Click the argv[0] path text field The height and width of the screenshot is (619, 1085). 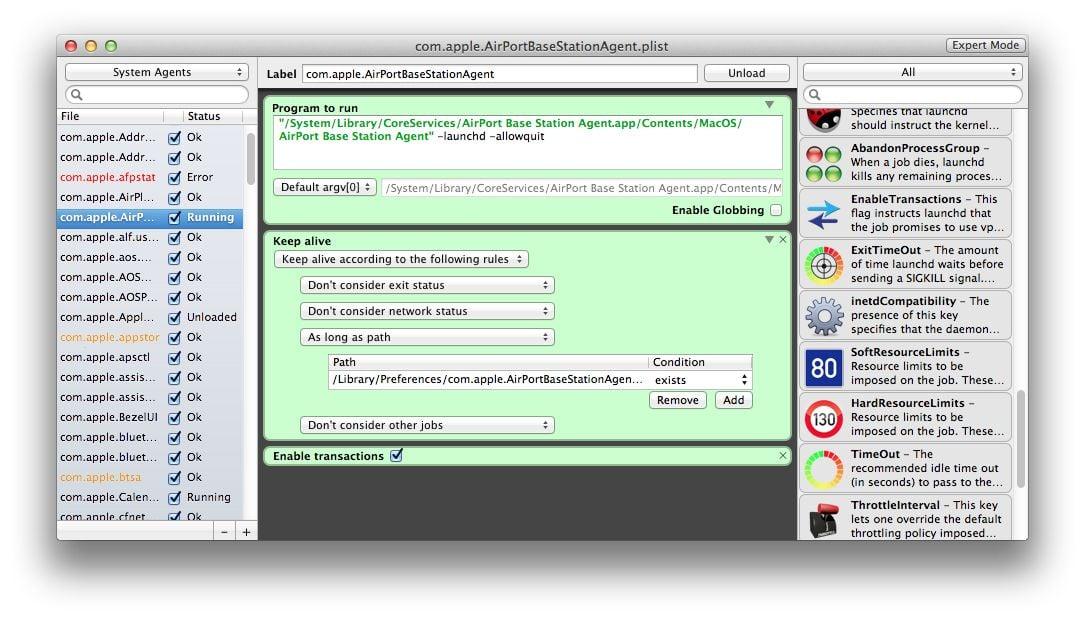click(582, 188)
